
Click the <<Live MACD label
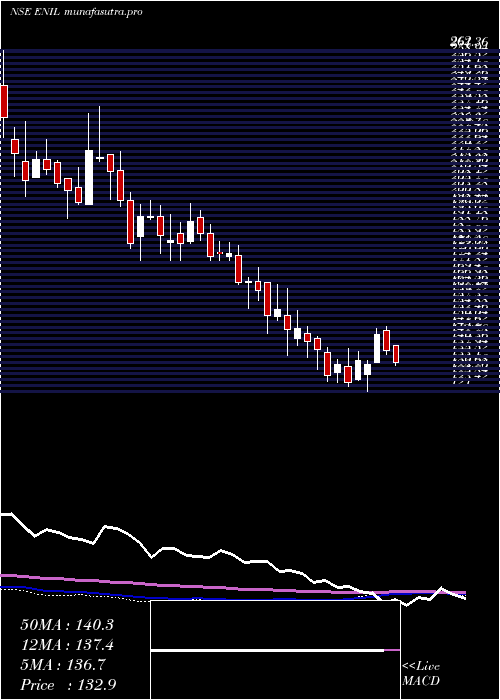tap(421, 674)
